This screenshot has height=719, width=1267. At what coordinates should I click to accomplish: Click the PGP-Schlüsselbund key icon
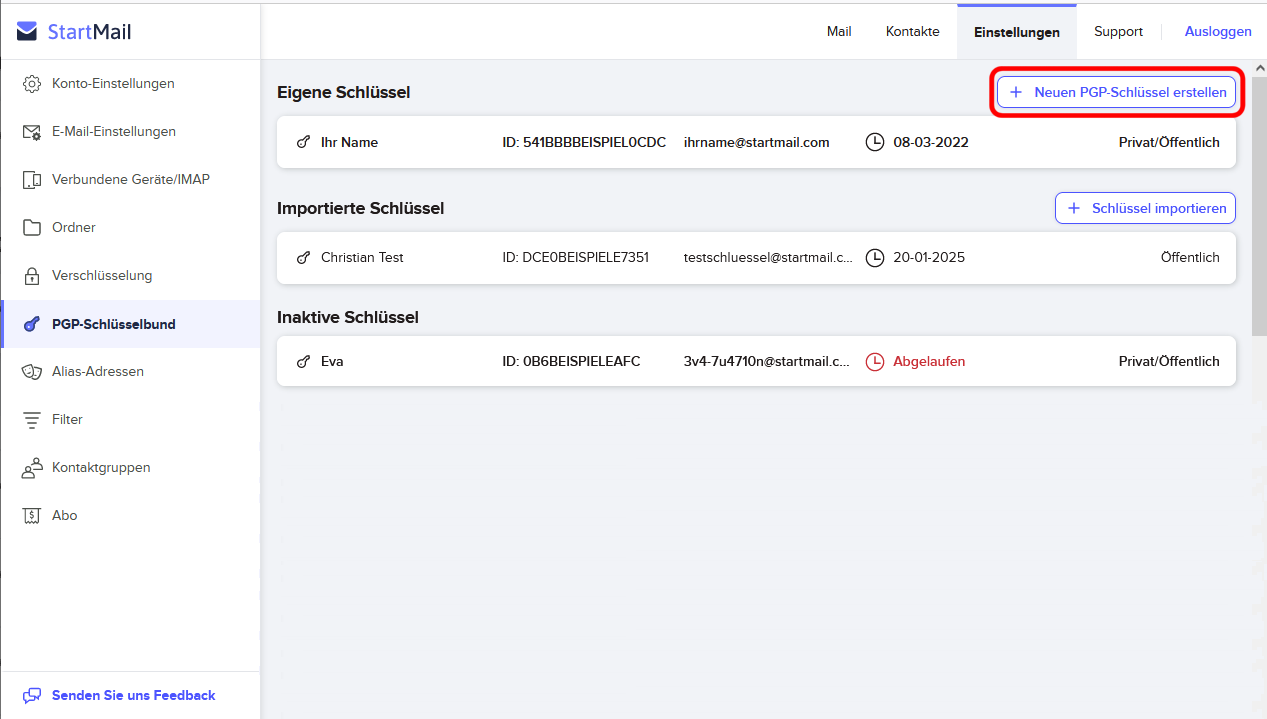(x=32, y=324)
